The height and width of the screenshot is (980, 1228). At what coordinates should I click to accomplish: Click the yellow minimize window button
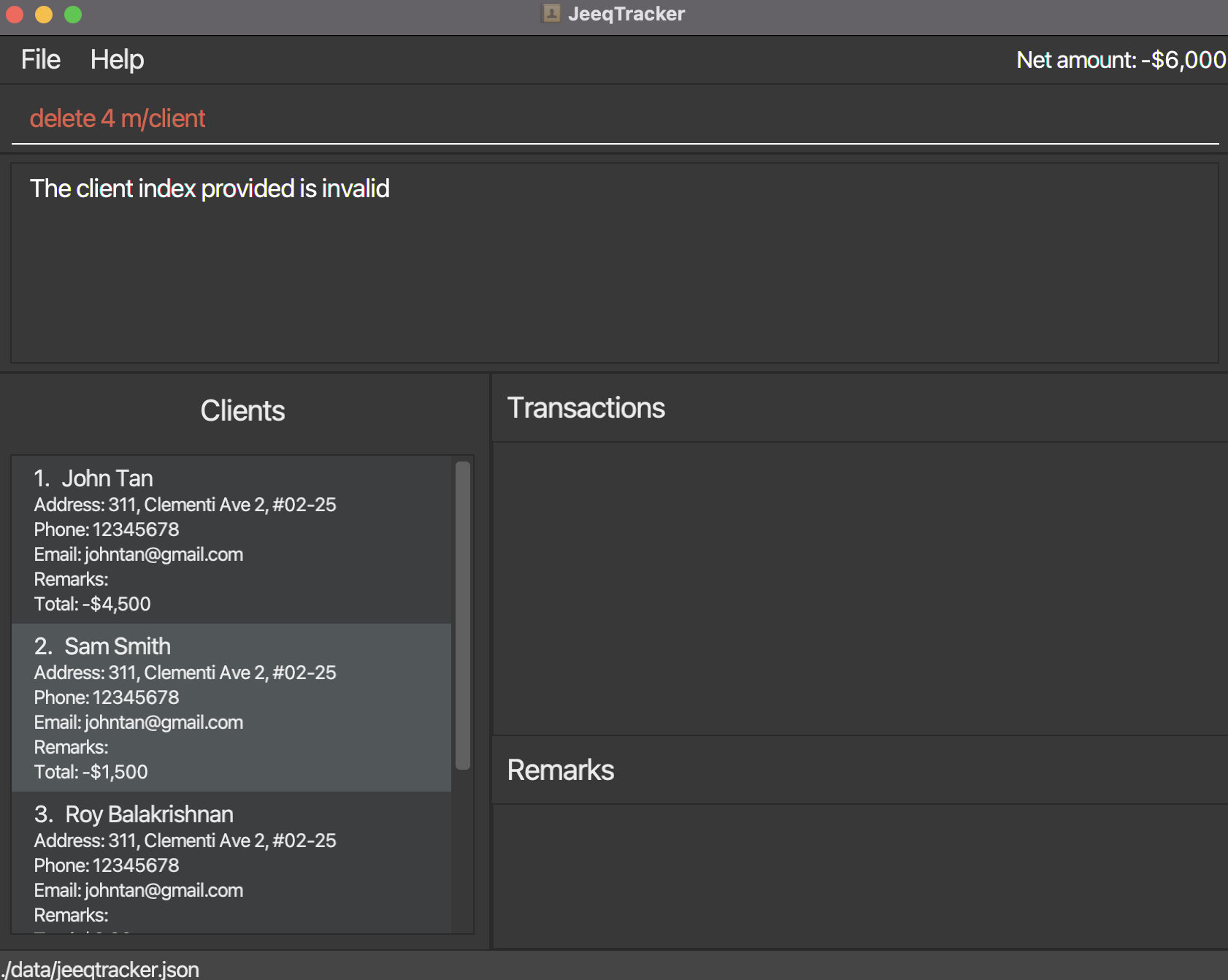(44, 14)
